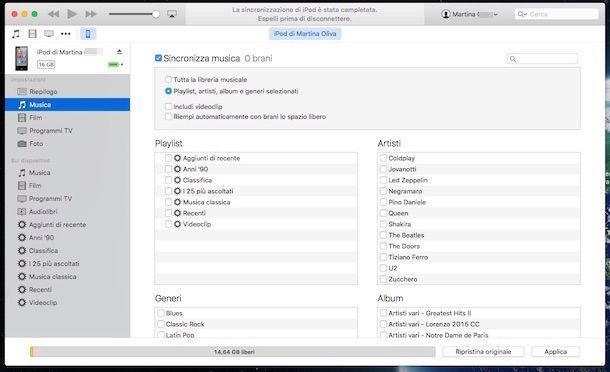Click the Pino Daniele artist label
The image size is (610, 372).
tap(407, 202)
